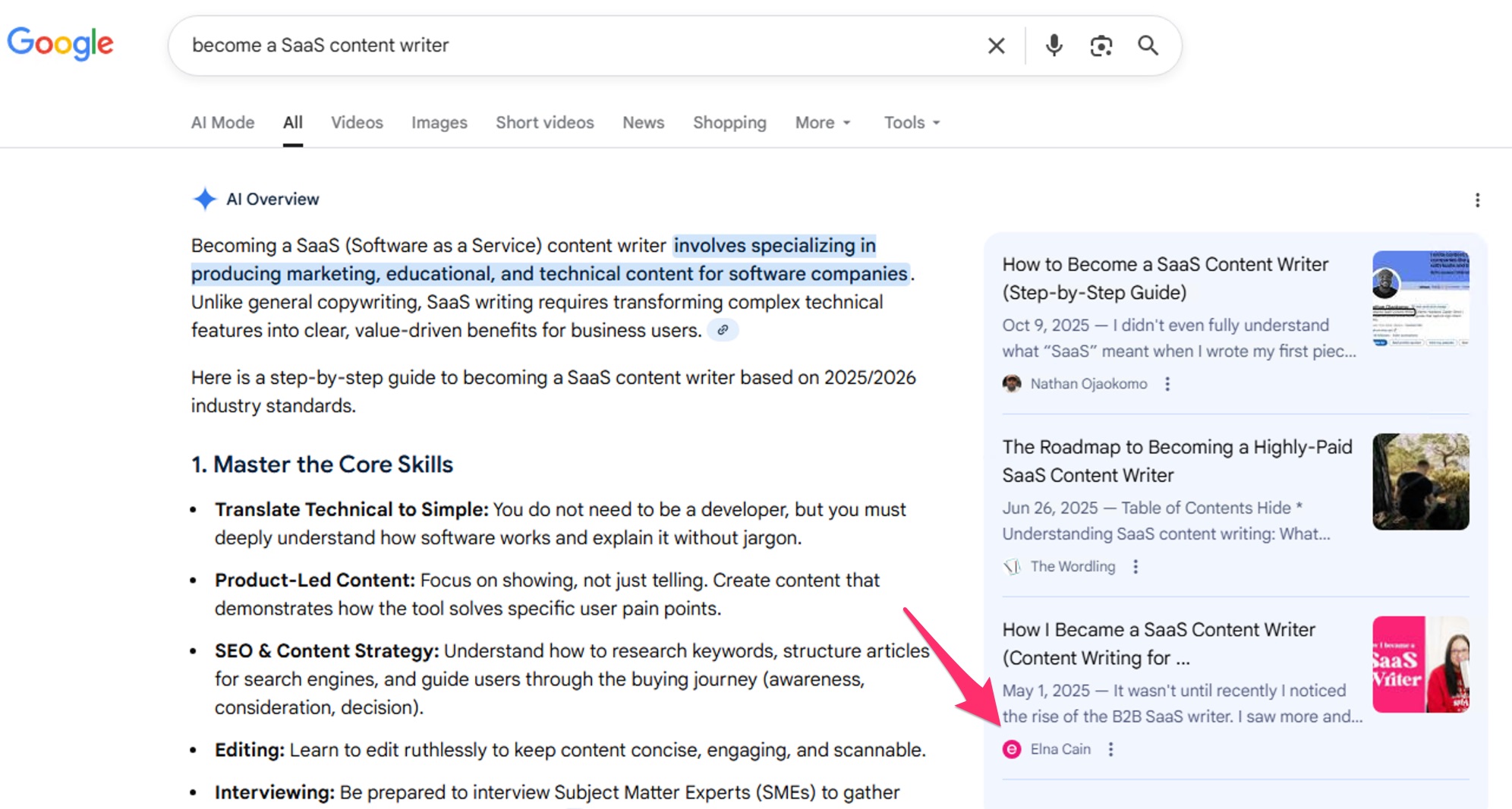
Task: Open more options for The Wordling result
Action: coord(1136,567)
